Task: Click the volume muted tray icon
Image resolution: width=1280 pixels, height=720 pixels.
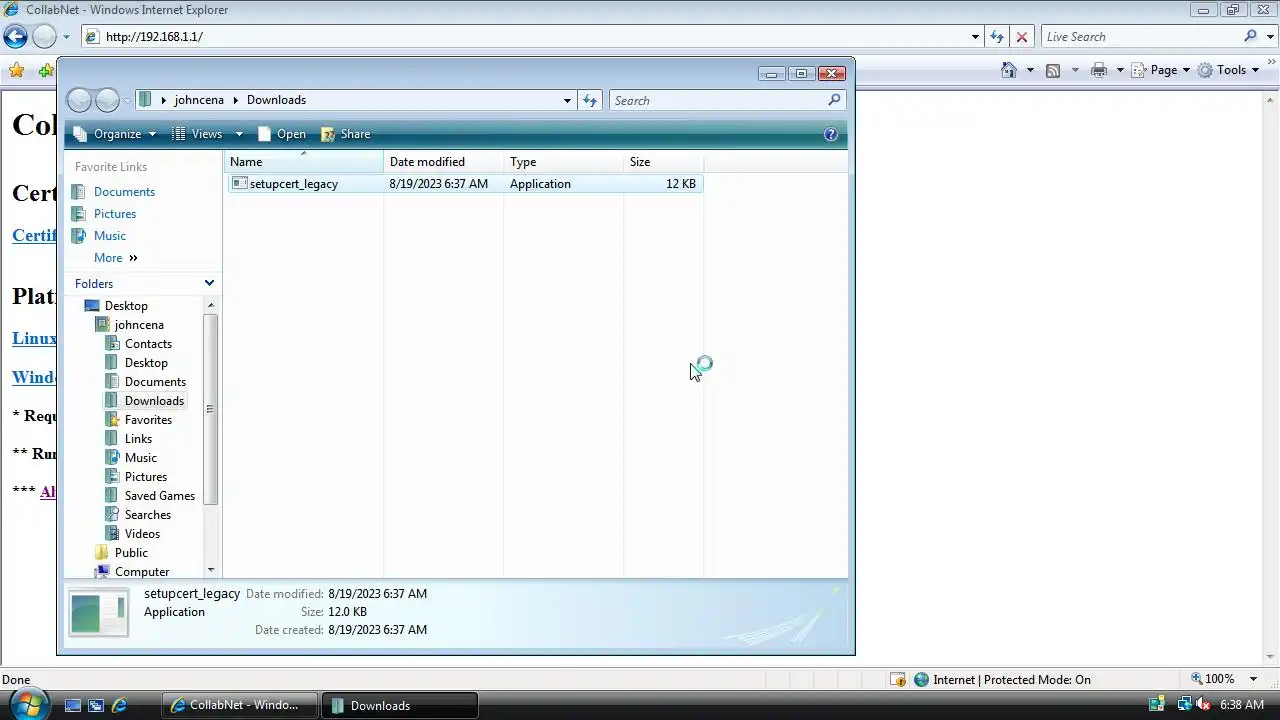Action: pos(1201,705)
